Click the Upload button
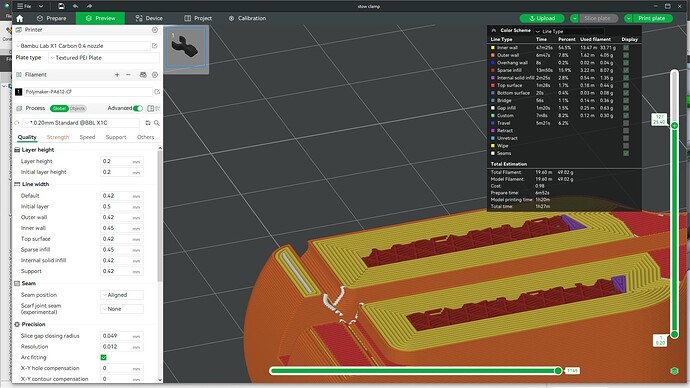 [x=542, y=18]
